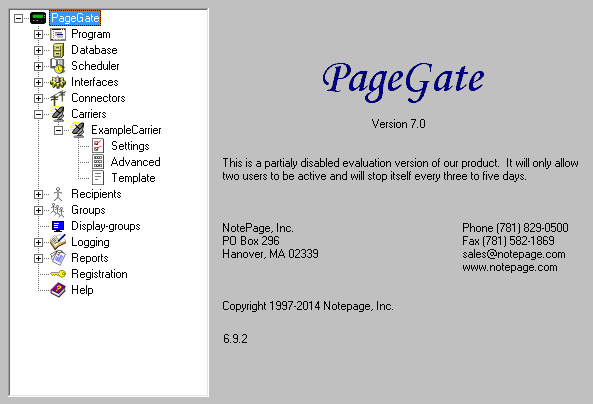Click the www.notepage.com website text
Screen dimensions: 593x404
click(x=509, y=267)
